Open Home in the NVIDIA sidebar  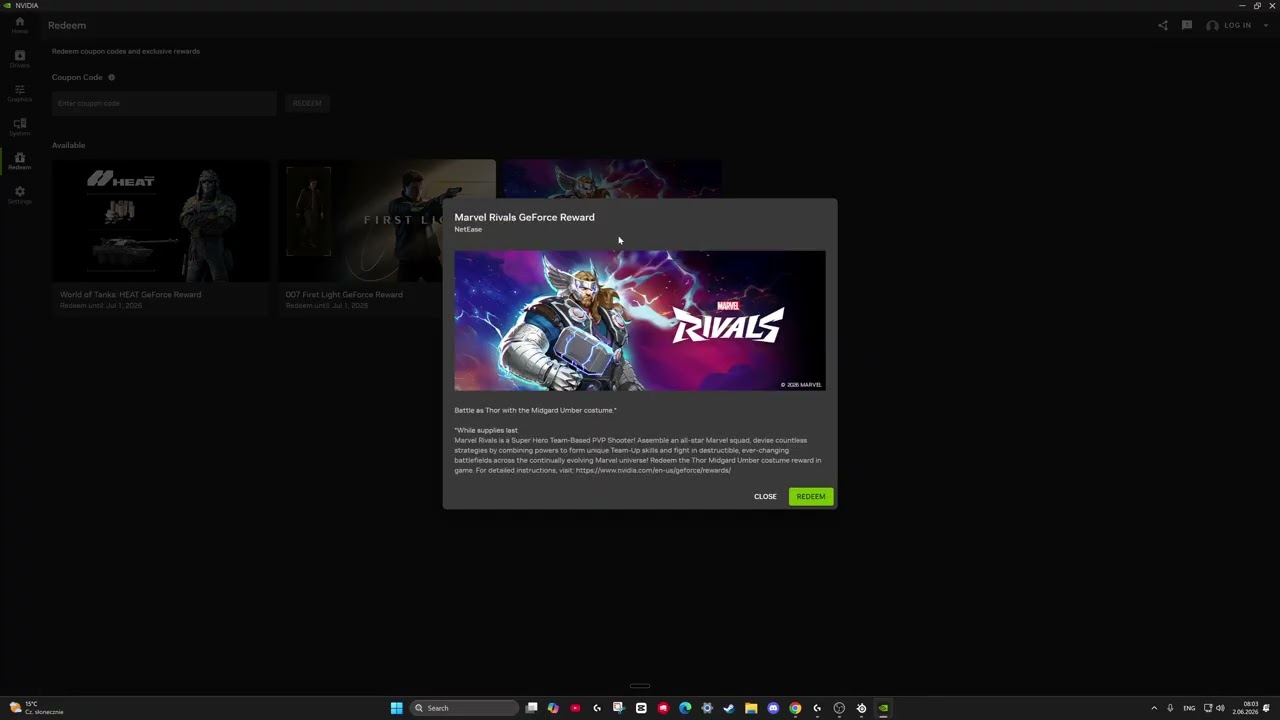[19, 25]
